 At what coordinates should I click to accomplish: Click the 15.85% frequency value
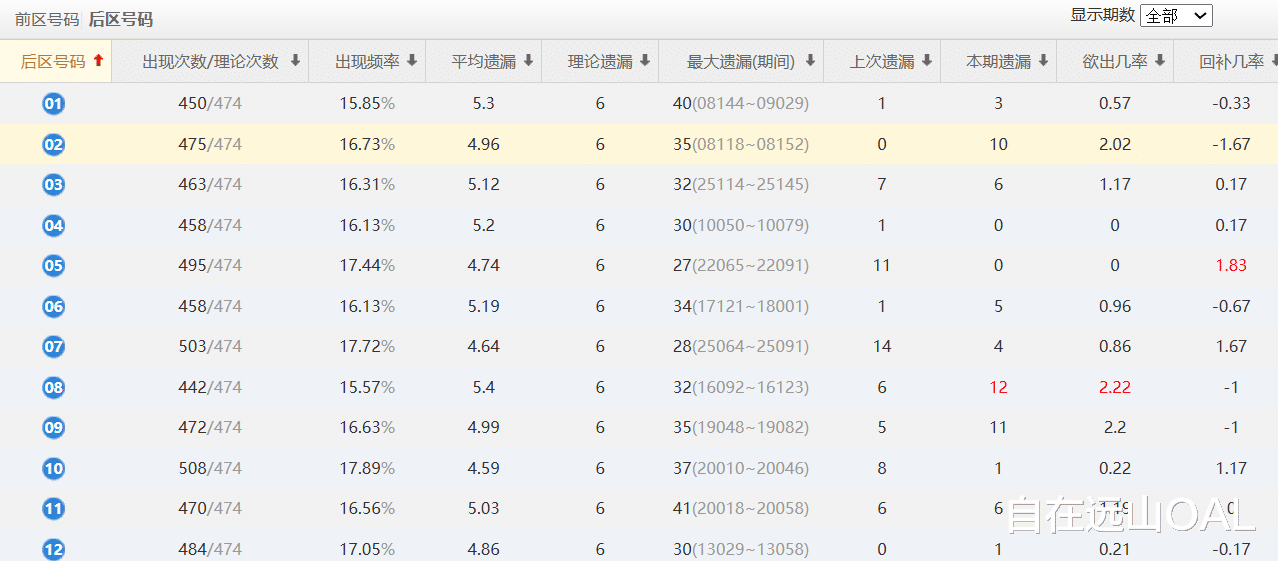tap(367, 104)
